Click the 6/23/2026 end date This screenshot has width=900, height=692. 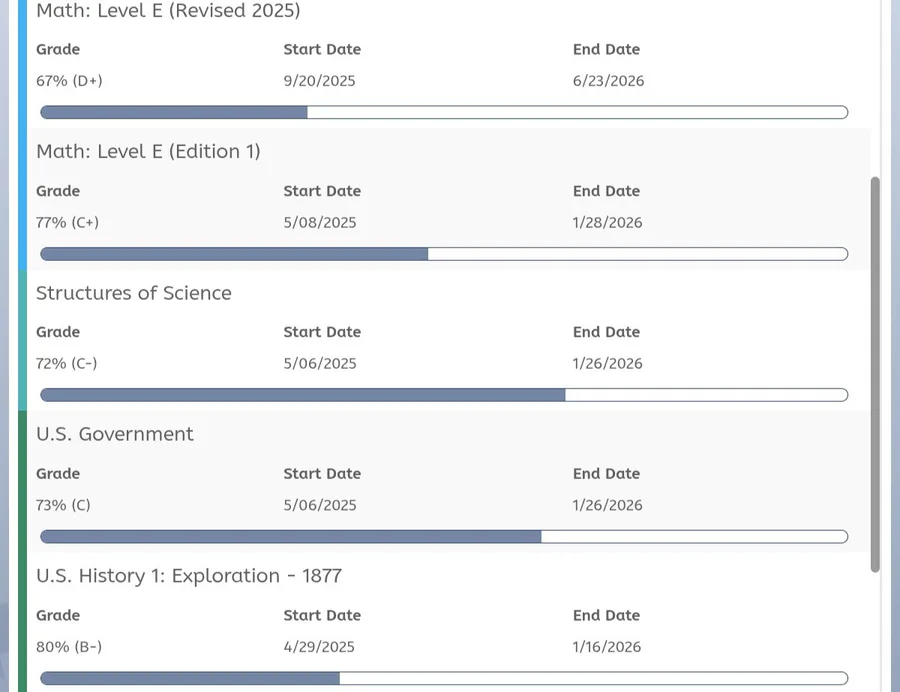[x=608, y=81]
